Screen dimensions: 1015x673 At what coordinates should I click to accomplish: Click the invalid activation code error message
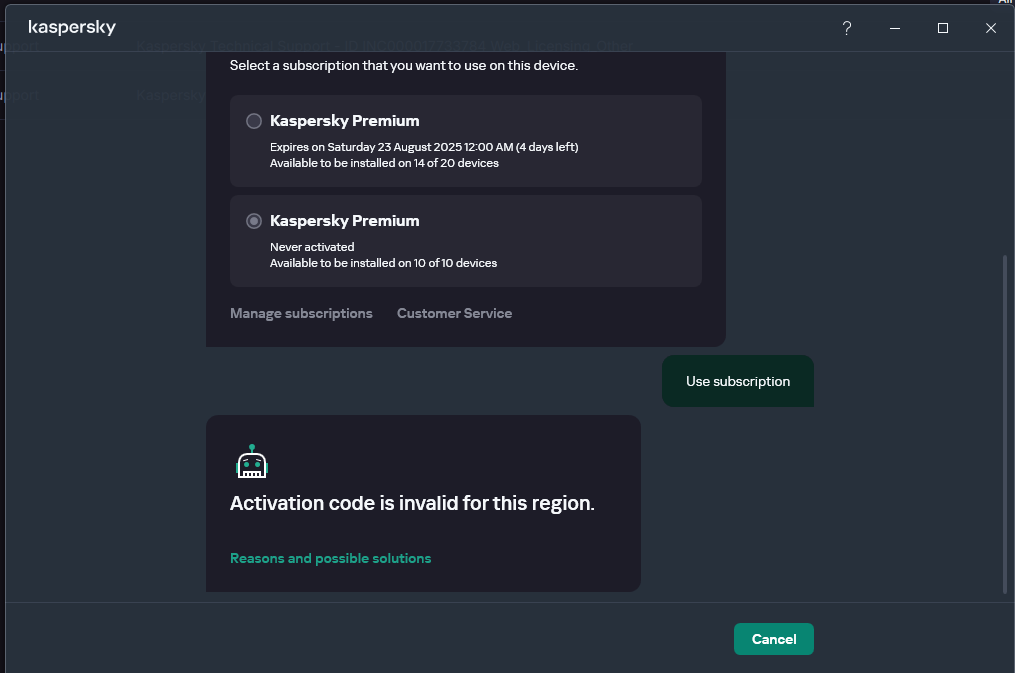[412, 503]
